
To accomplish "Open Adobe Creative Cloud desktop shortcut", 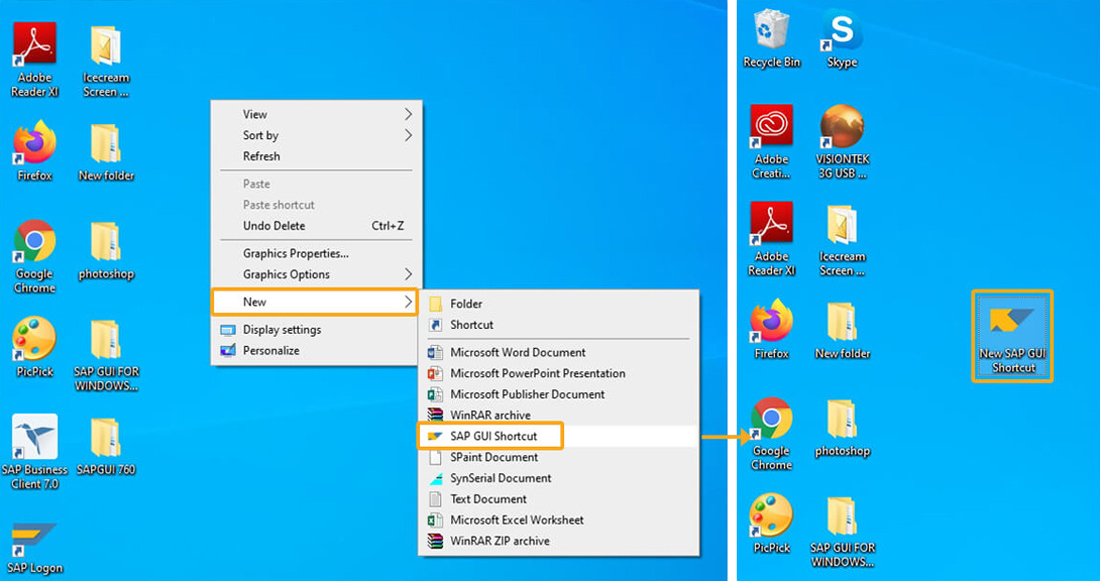I will [x=771, y=128].
